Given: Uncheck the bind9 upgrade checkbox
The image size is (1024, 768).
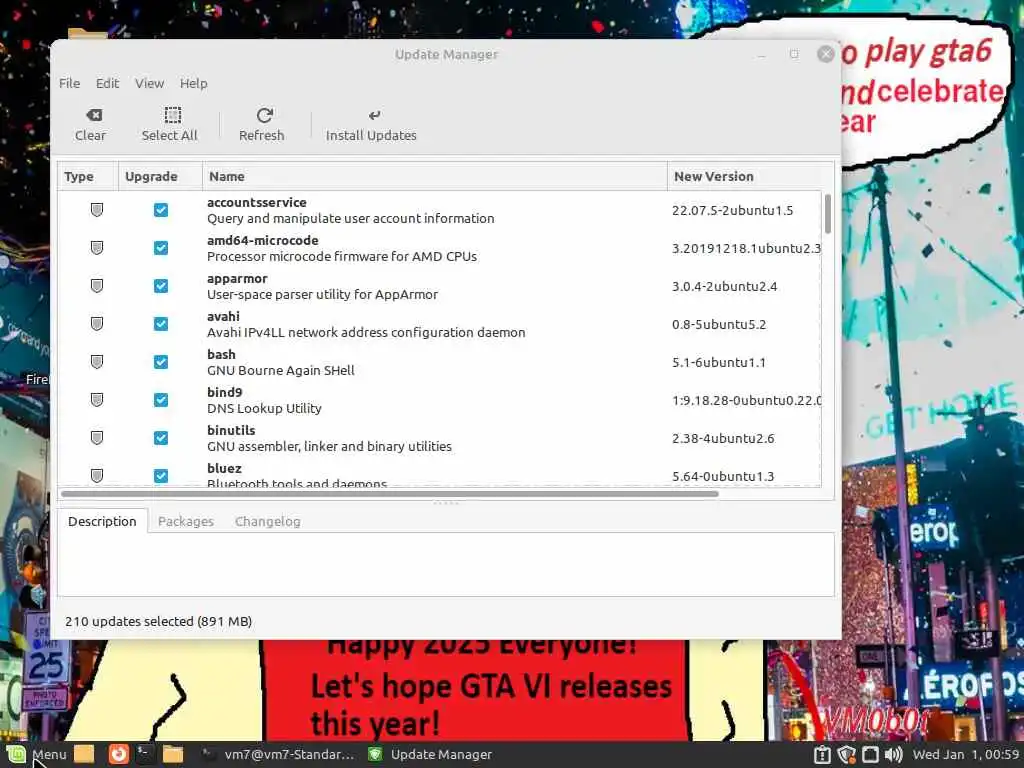Looking at the screenshot, I should pos(161,399).
